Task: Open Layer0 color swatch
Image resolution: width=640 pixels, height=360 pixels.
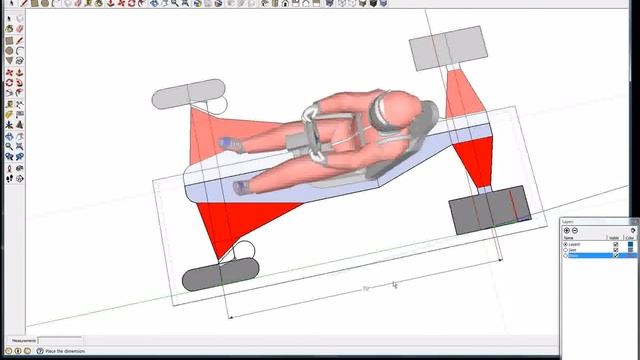Action: (x=631, y=244)
